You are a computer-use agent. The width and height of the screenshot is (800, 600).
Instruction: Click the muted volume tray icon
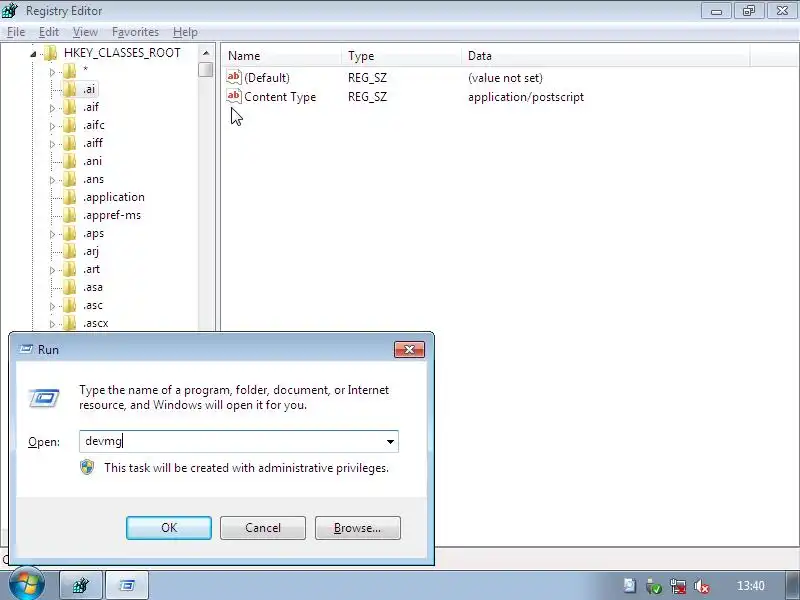point(702,586)
